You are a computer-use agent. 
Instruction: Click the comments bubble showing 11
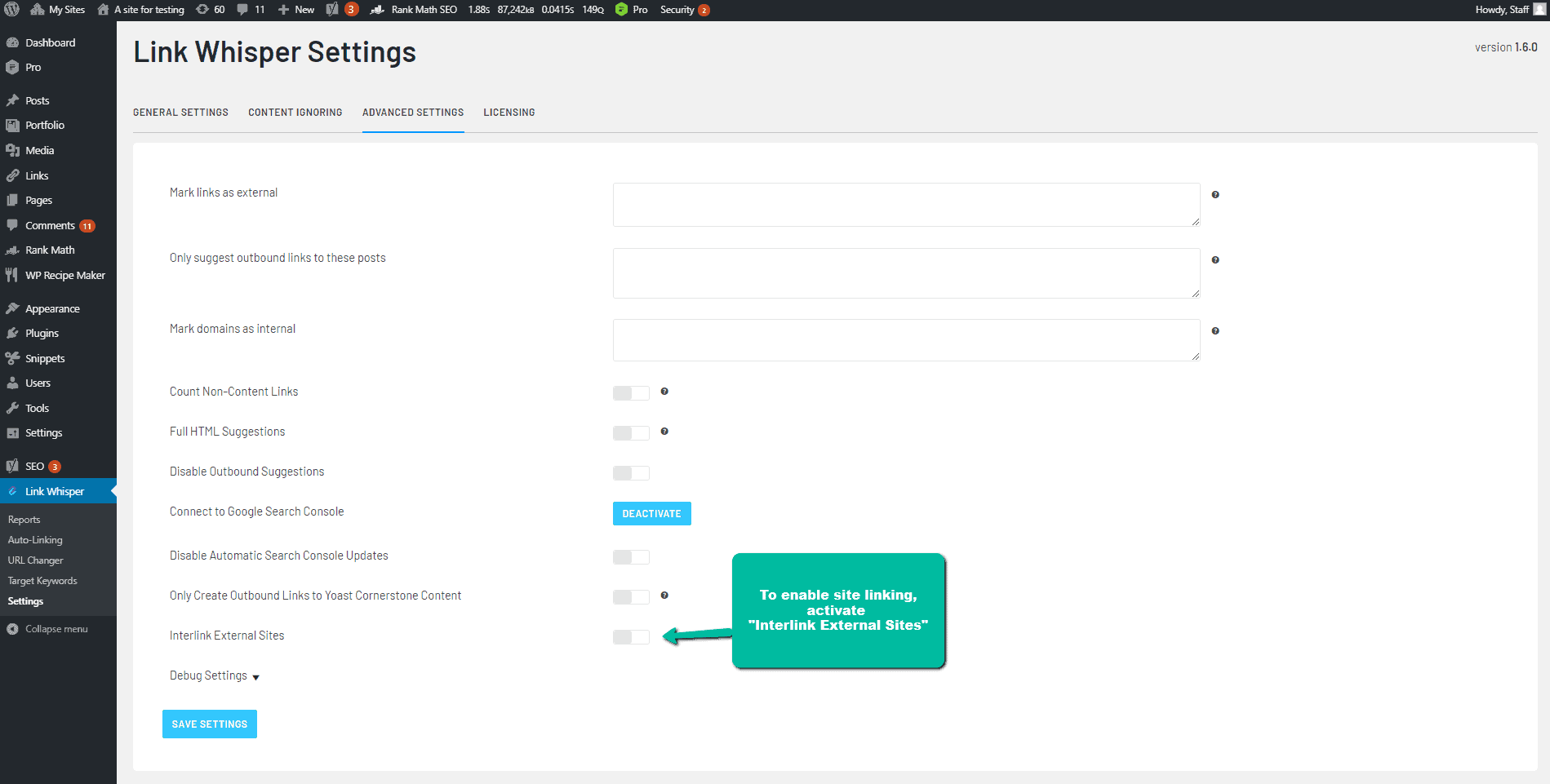pos(251,10)
